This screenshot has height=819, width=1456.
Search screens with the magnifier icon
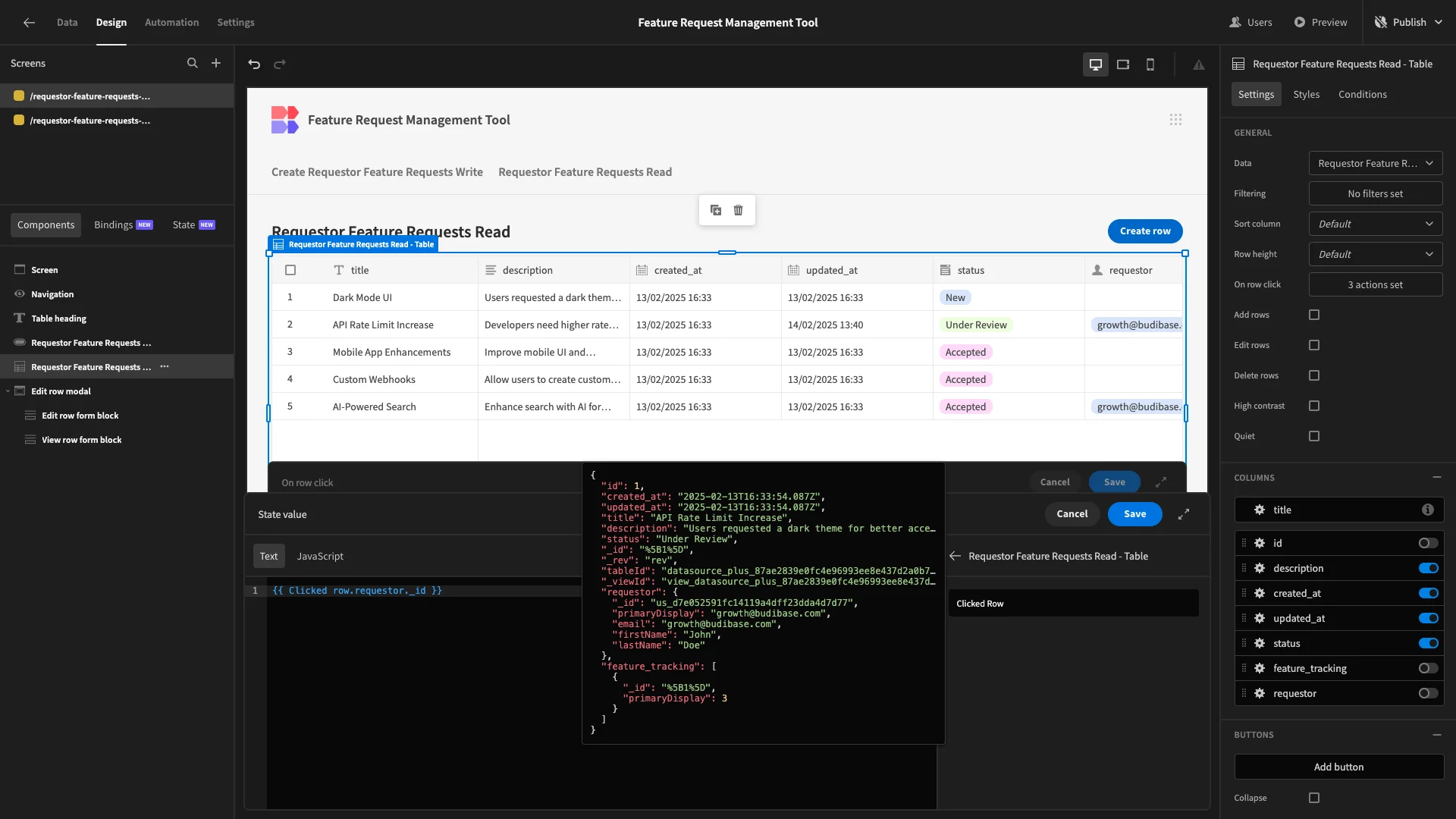(193, 64)
